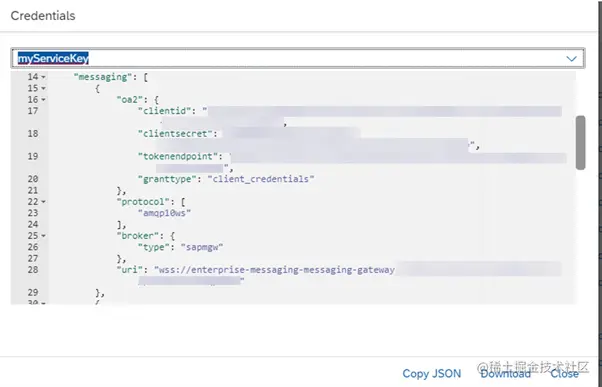The height and width of the screenshot is (387, 602).
Task: Select the myServiceKey text field
Action: (298, 58)
